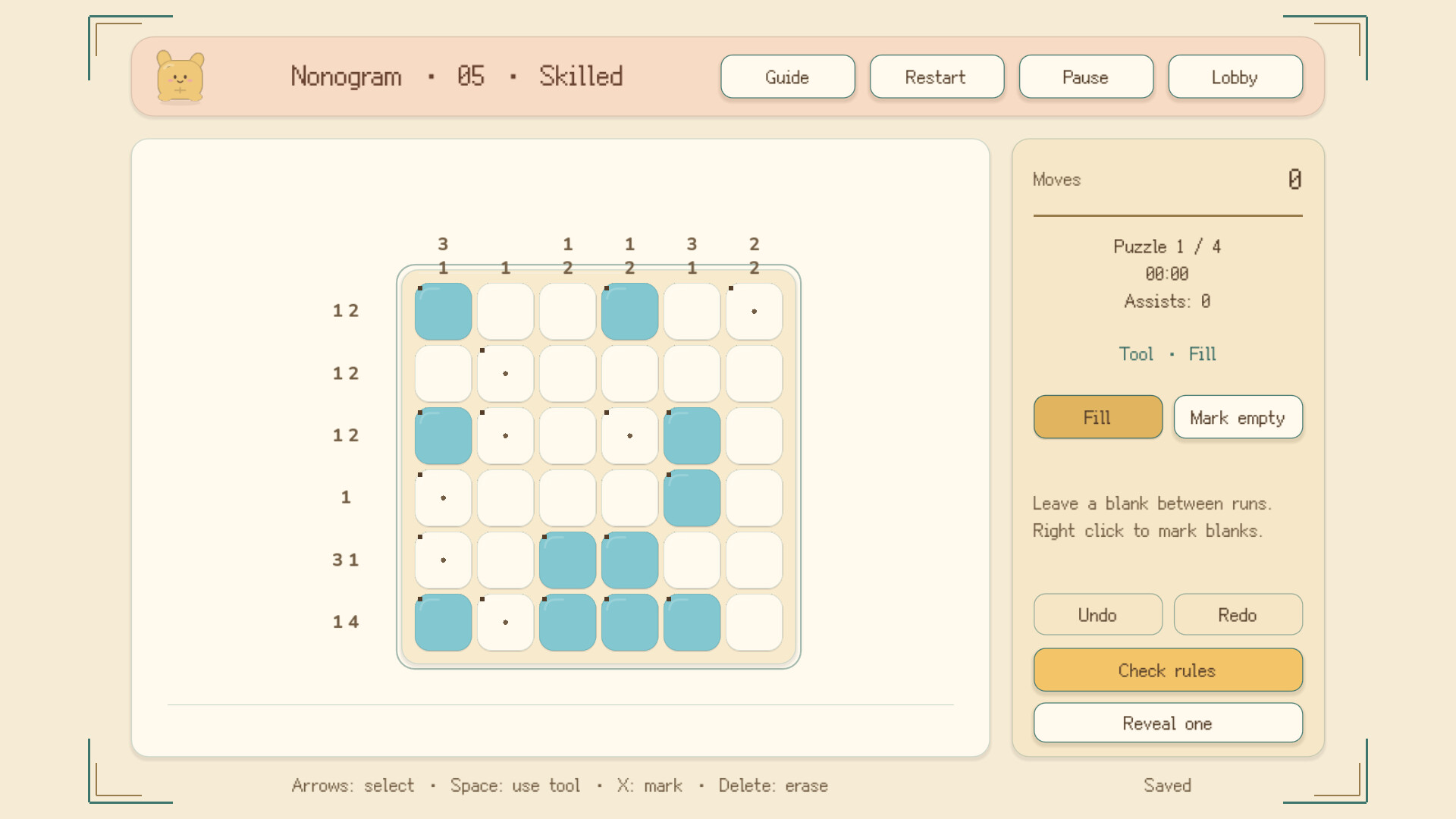Toggle filled cell in row 6, column 1
The width and height of the screenshot is (1456, 819).
pos(443,622)
